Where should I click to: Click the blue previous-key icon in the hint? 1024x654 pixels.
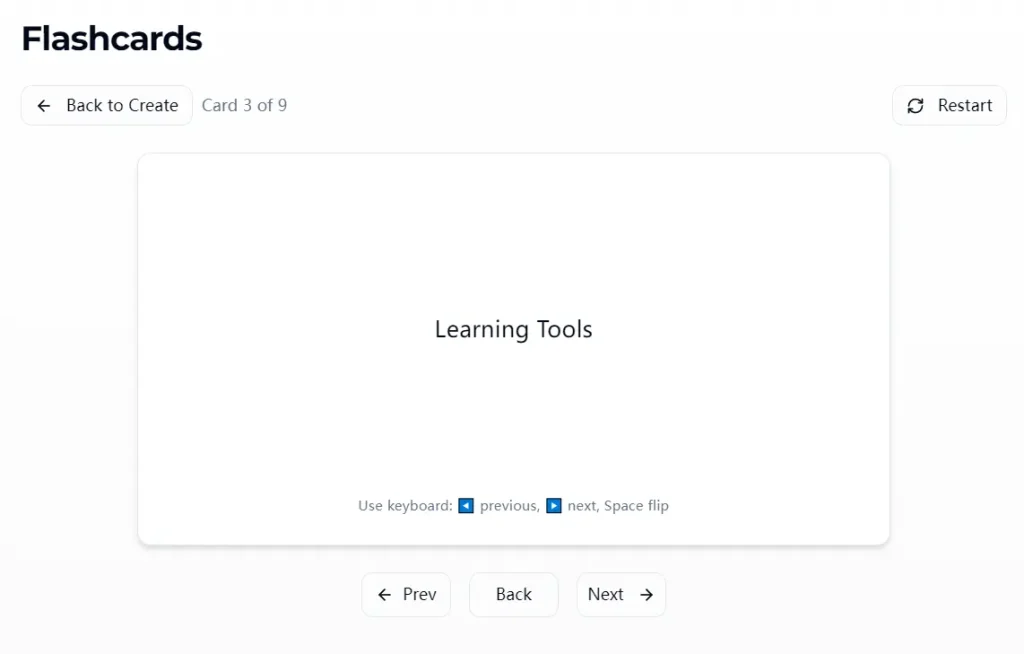465,506
